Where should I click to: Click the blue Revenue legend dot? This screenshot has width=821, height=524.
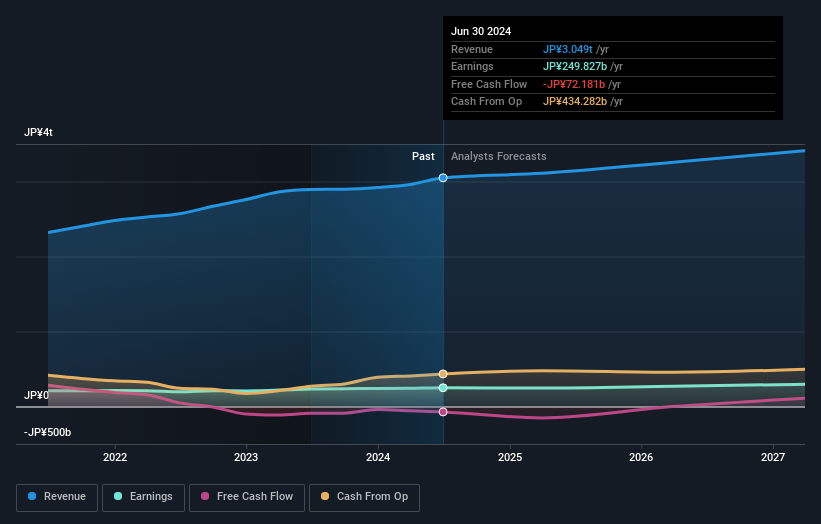click(32, 496)
